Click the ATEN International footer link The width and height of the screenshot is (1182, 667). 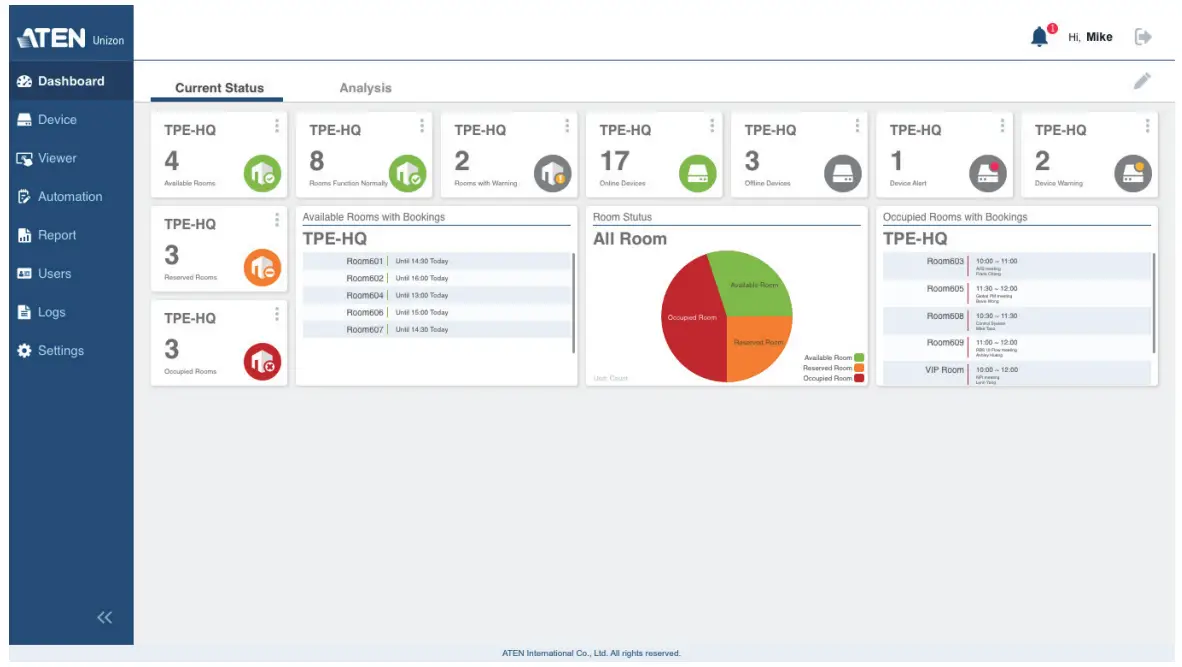(x=590, y=652)
